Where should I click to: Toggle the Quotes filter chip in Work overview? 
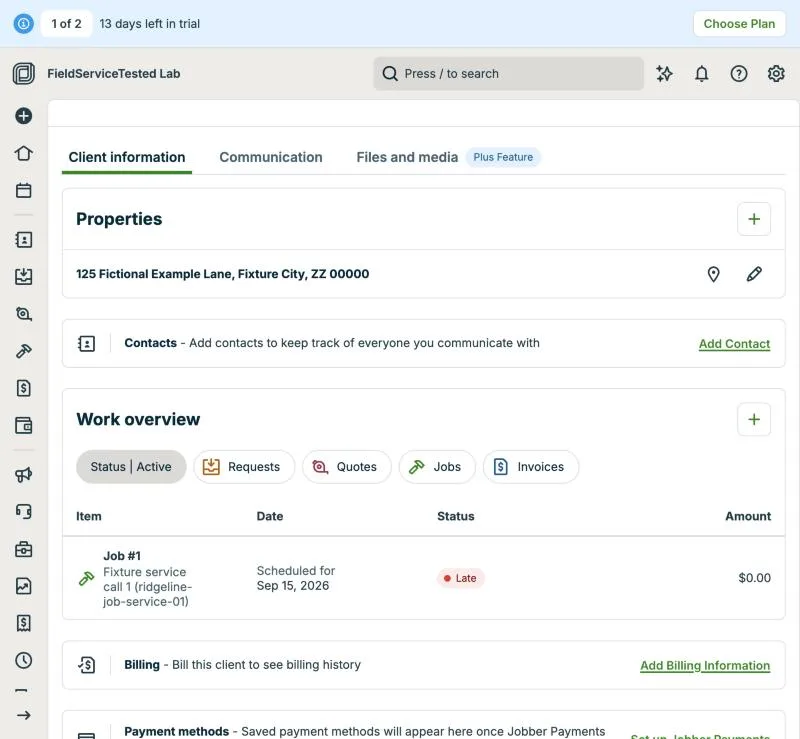(x=347, y=466)
